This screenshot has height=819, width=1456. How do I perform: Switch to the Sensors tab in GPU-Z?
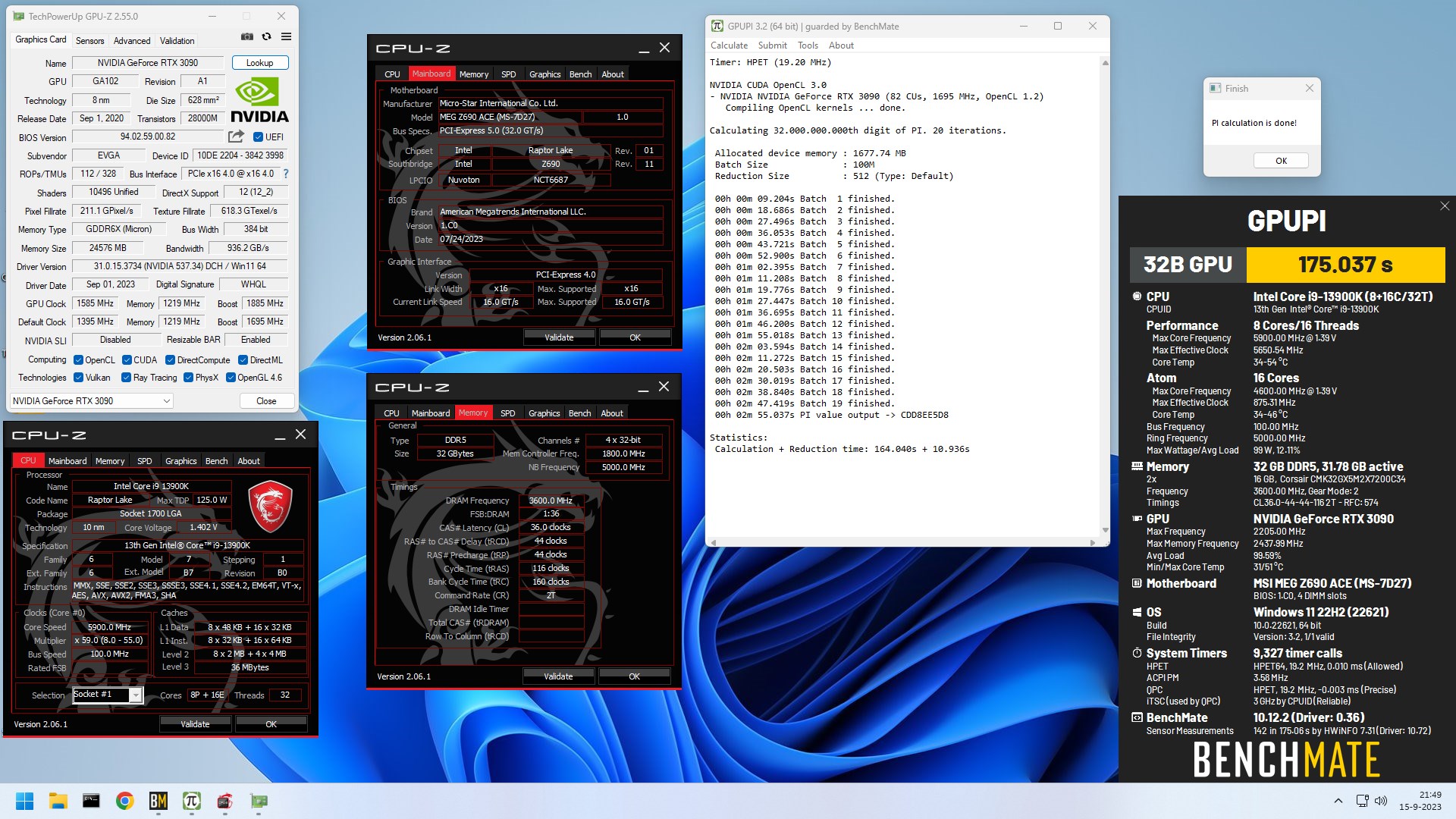coord(89,41)
